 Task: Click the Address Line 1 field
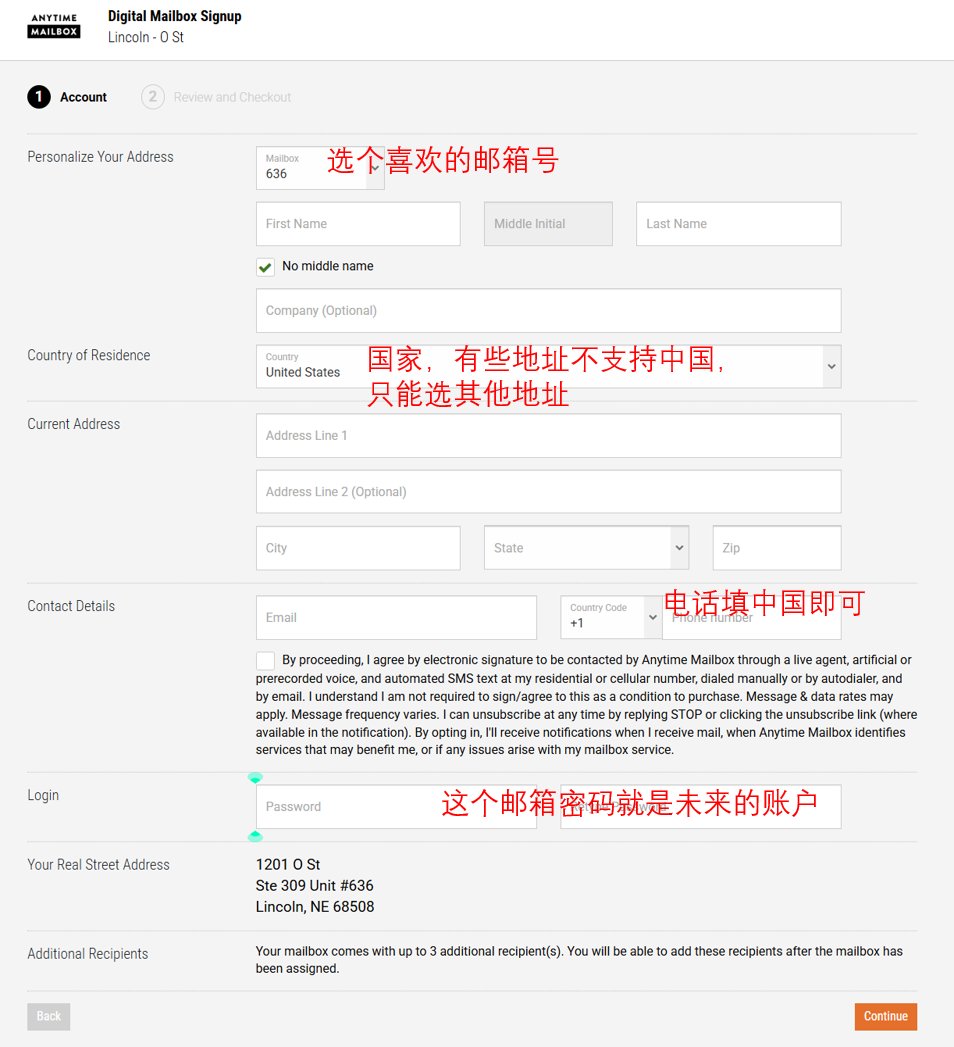[548, 435]
